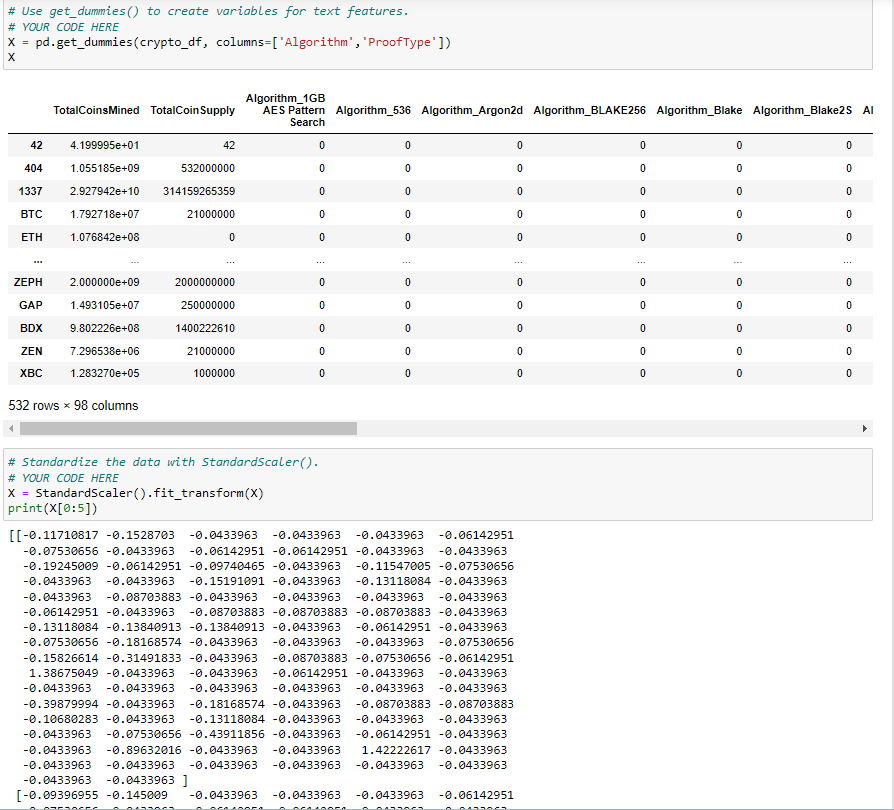Click value 1.792718e+07 in BTC row
This screenshot has width=894, height=810.
105,214
